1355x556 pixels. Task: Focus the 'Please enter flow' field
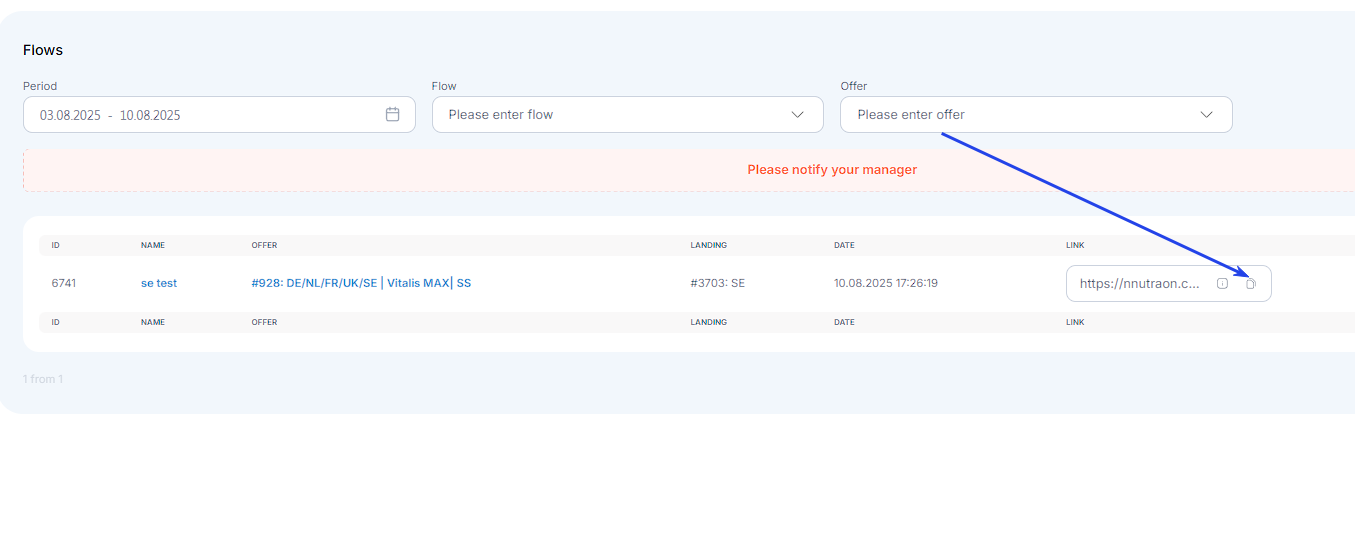(x=628, y=114)
